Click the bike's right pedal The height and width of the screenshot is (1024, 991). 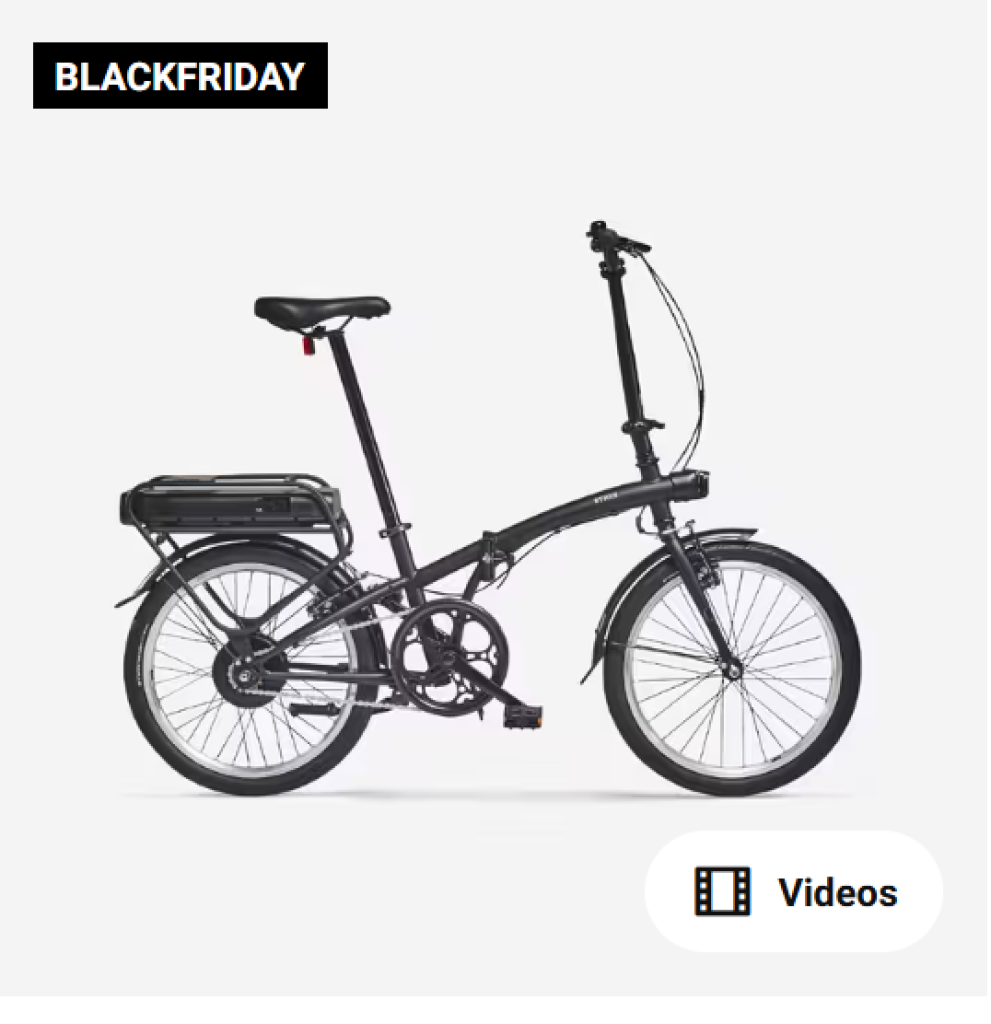522,716
